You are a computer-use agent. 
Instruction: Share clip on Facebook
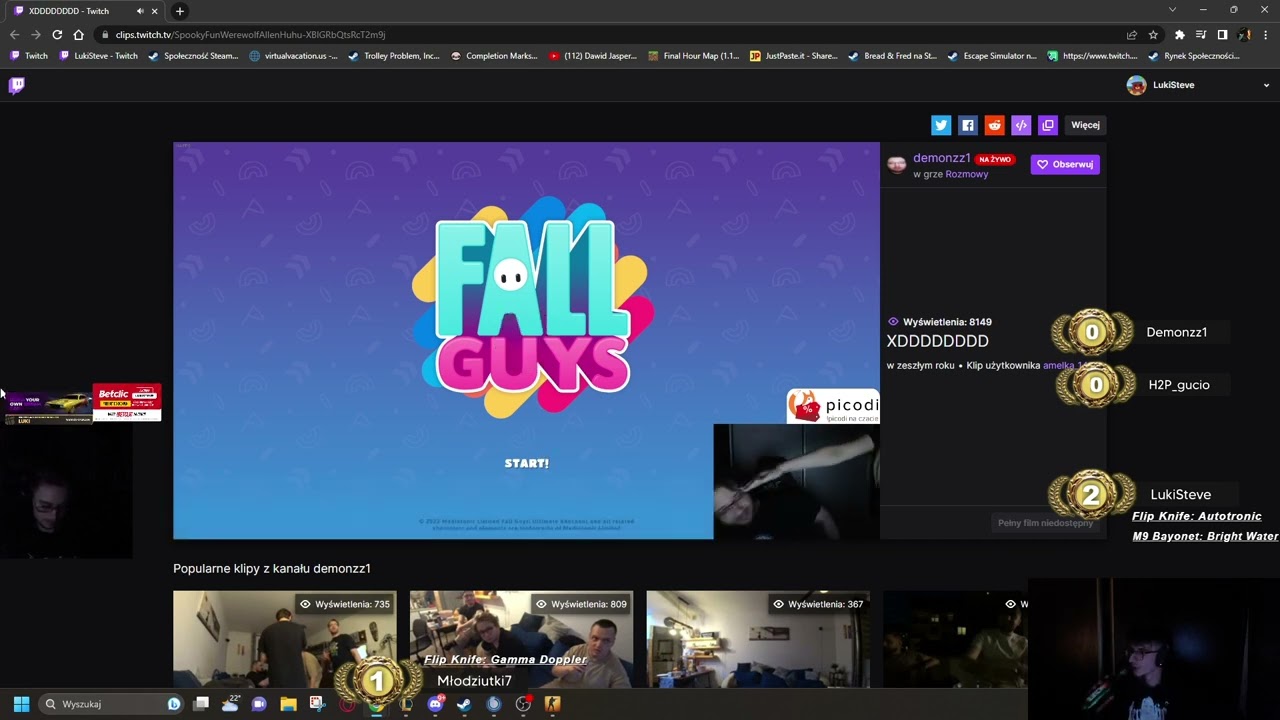[x=967, y=125]
